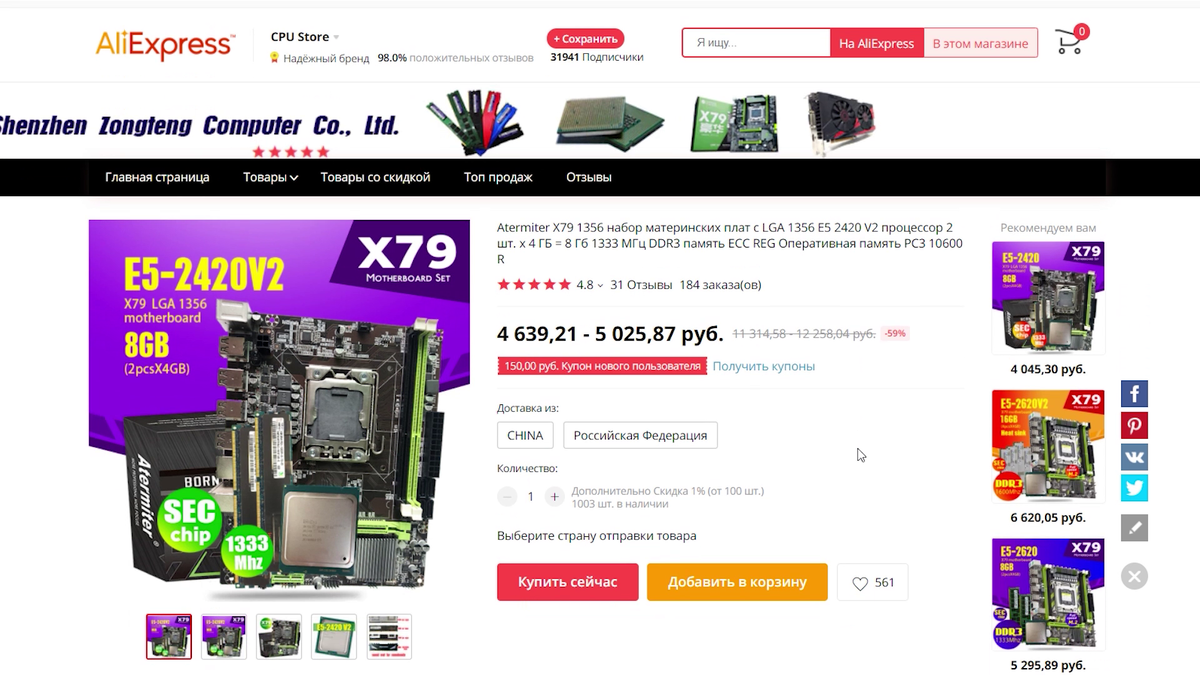Open the Топ продаж tab
1200x675 pixels.
pyautogui.click(x=498, y=177)
